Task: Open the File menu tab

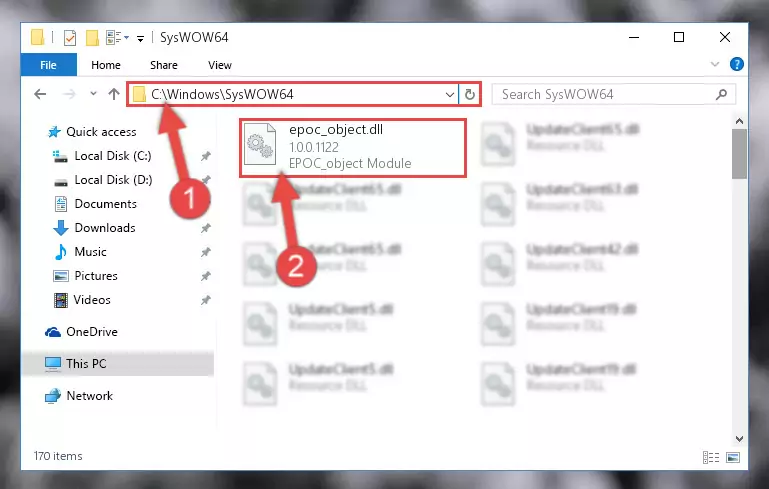Action: click(48, 65)
